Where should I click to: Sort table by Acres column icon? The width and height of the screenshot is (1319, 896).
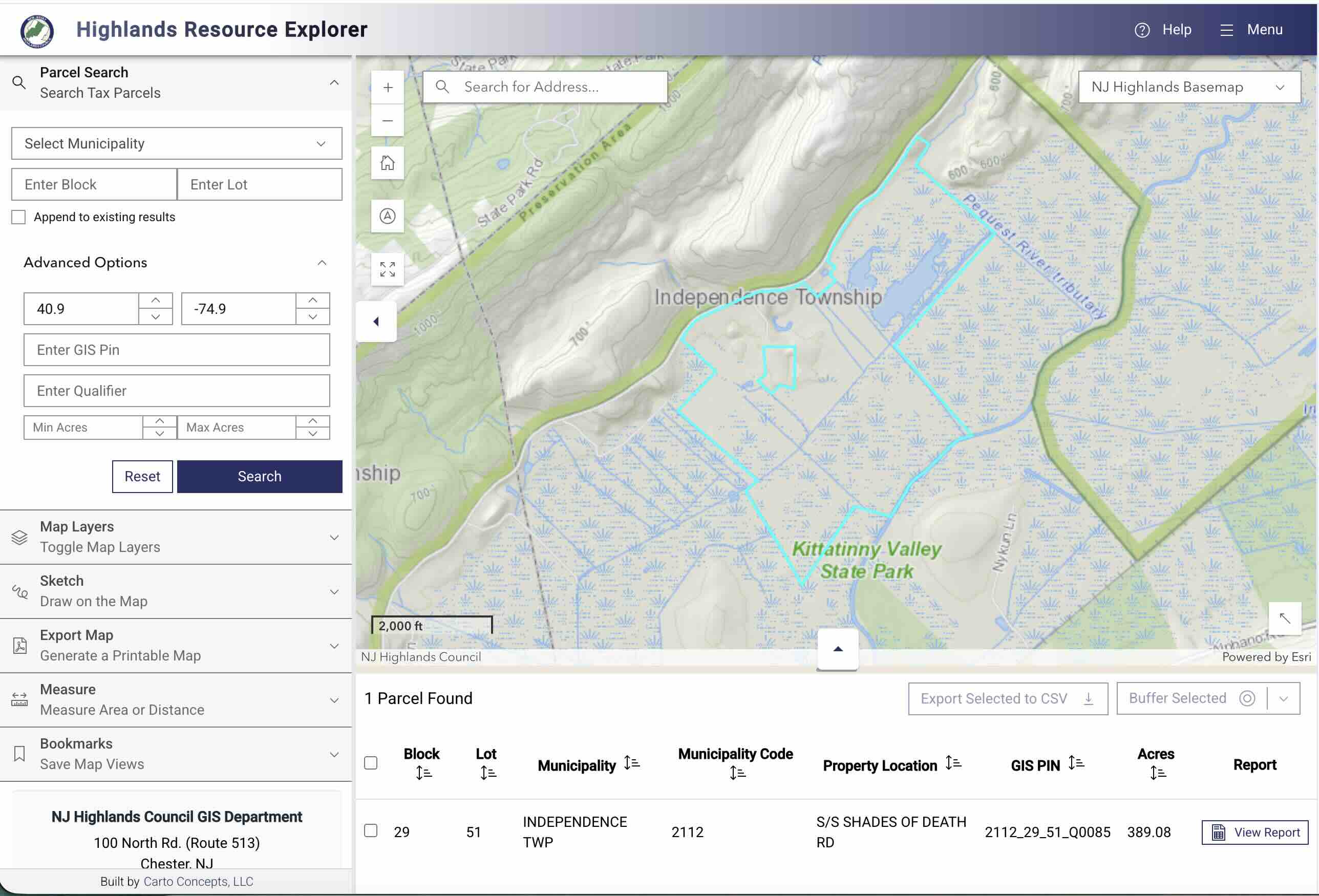coord(1157,773)
